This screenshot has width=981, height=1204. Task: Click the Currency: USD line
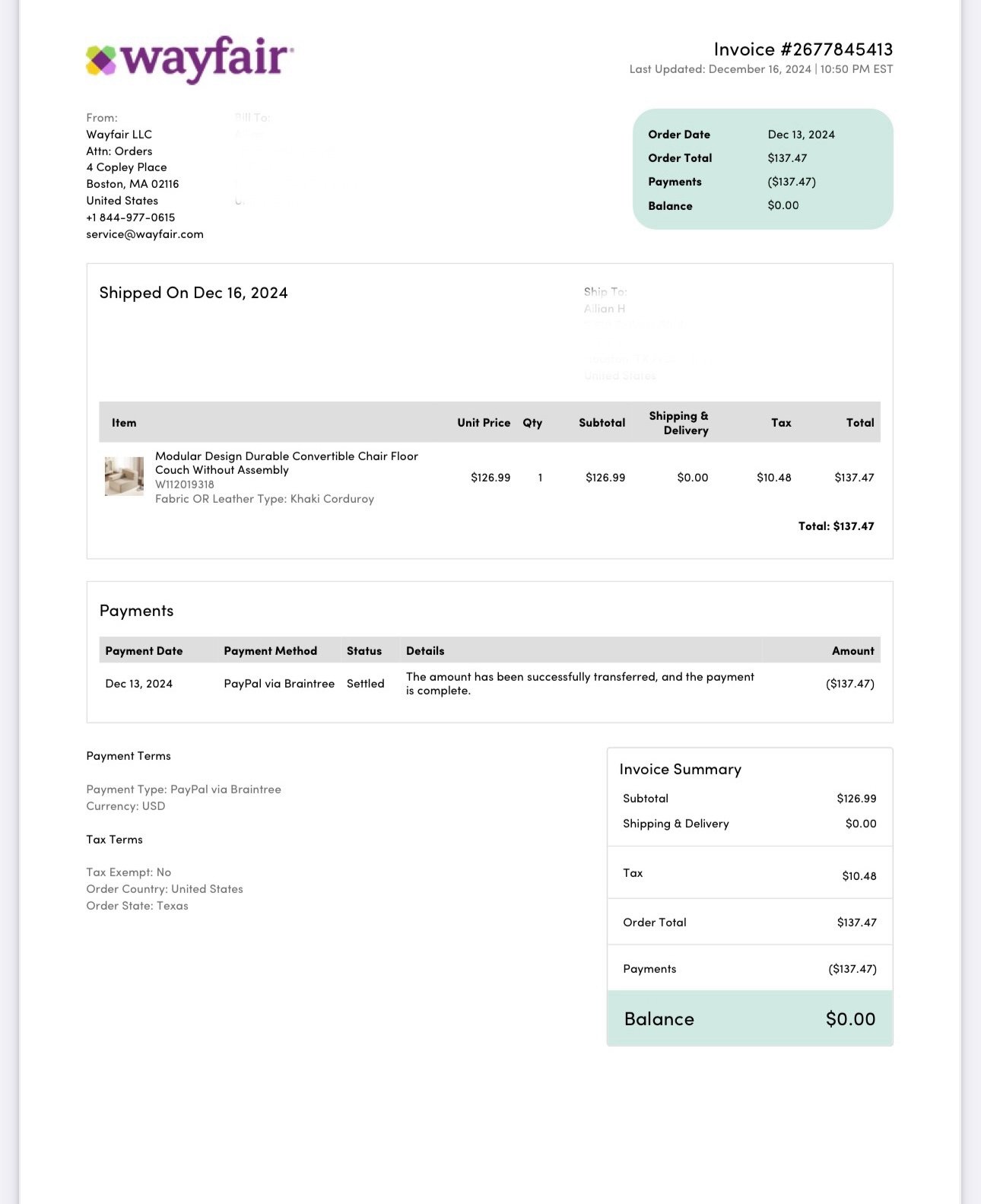pyautogui.click(x=125, y=806)
